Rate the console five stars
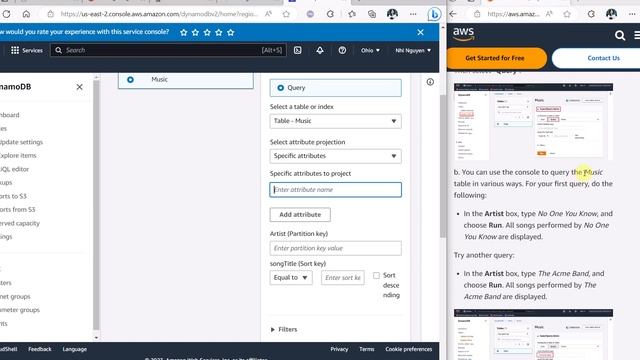The image size is (640, 360). [x=231, y=32]
